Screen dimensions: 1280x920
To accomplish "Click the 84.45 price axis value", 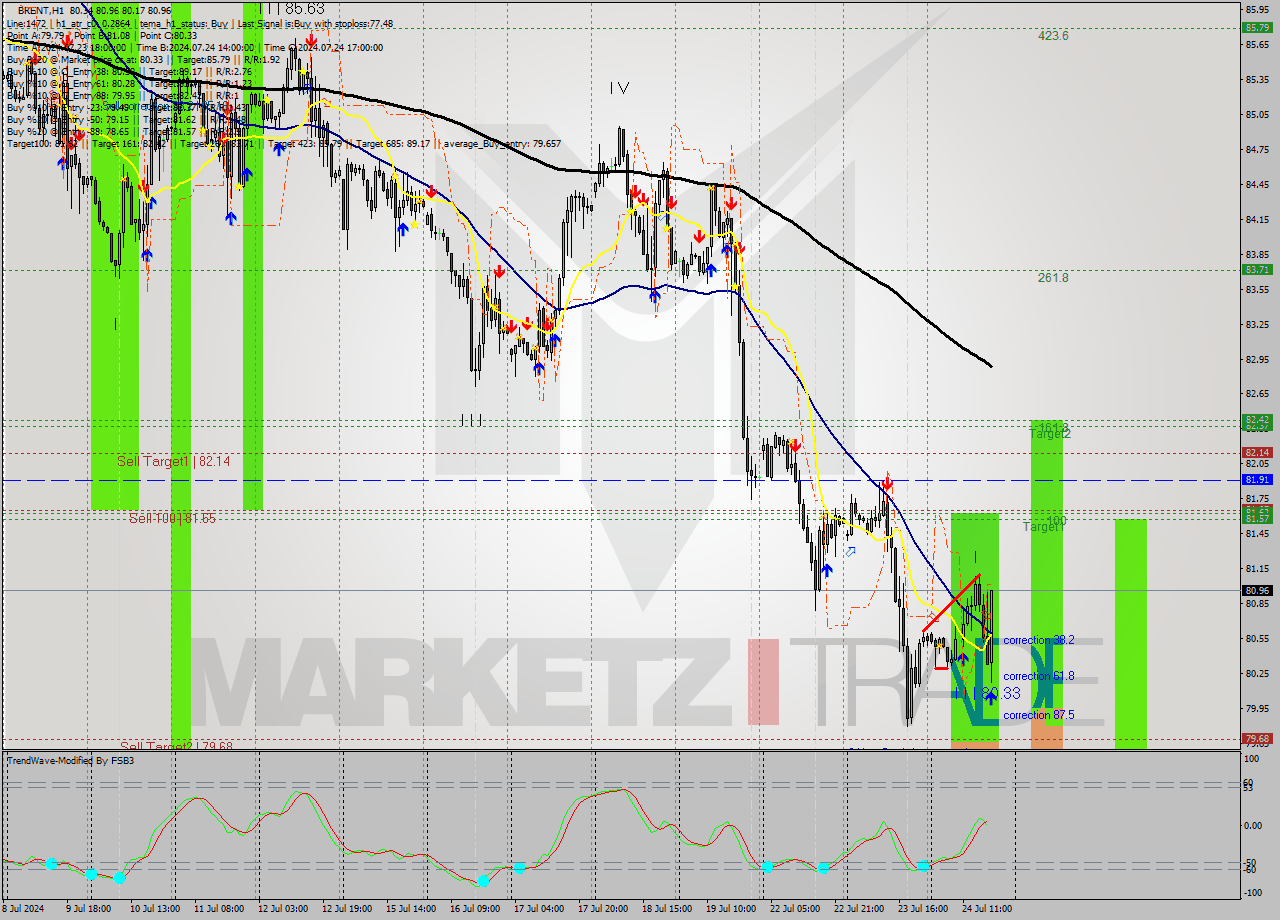I will pos(1258,184).
